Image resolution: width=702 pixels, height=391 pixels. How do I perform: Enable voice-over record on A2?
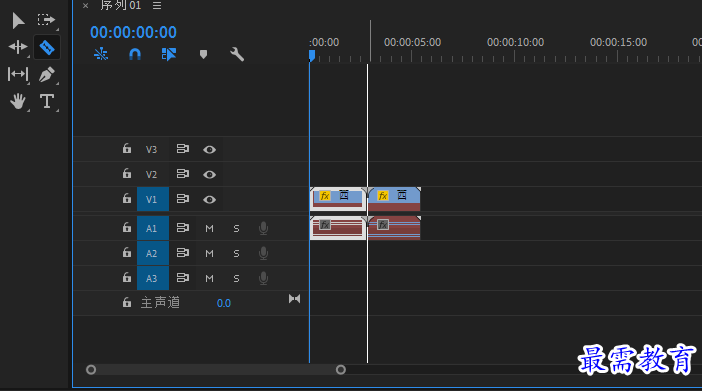(x=264, y=254)
